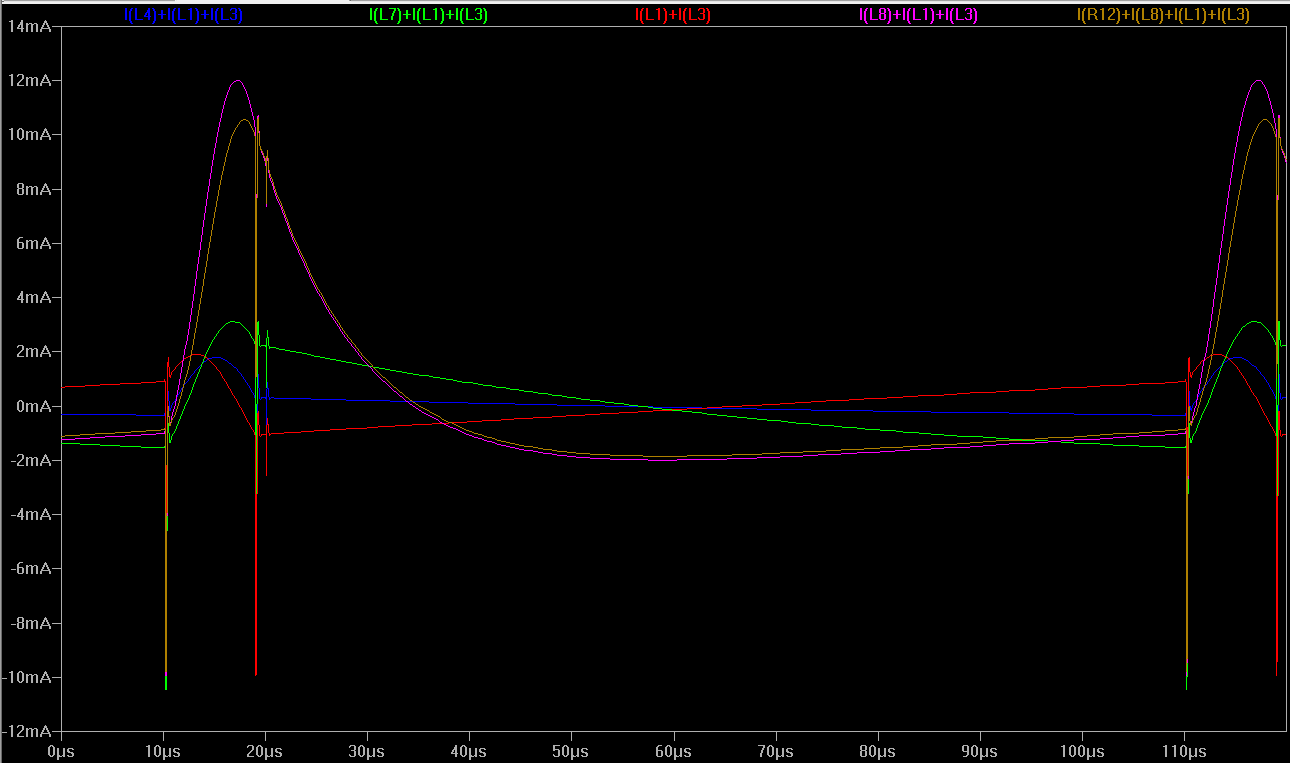Click the first green trace peak near 3mA
This screenshot has height=763, width=1290.
point(234,322)
